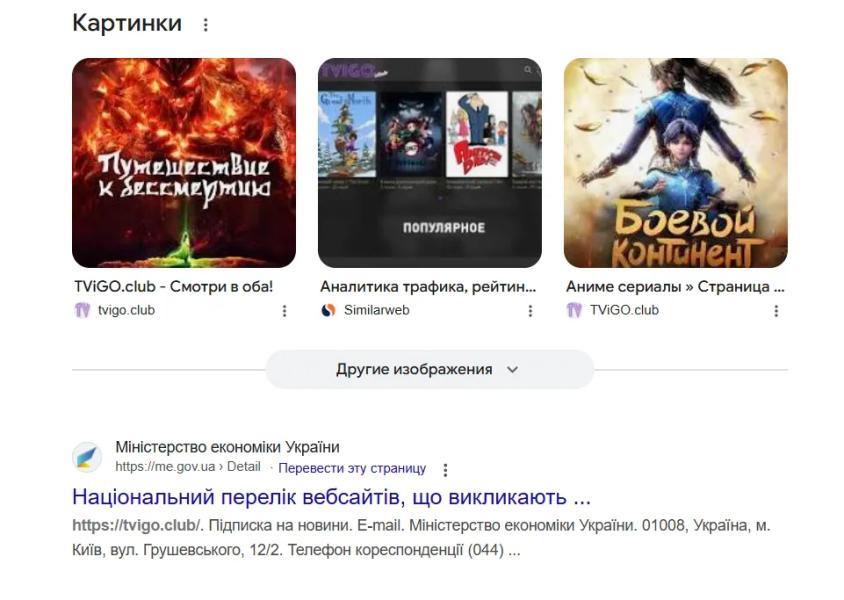Open options for TViGO.club Смотри в оба result
The height and width of the screenshot is (600, 844).
[x=284, y=310]
